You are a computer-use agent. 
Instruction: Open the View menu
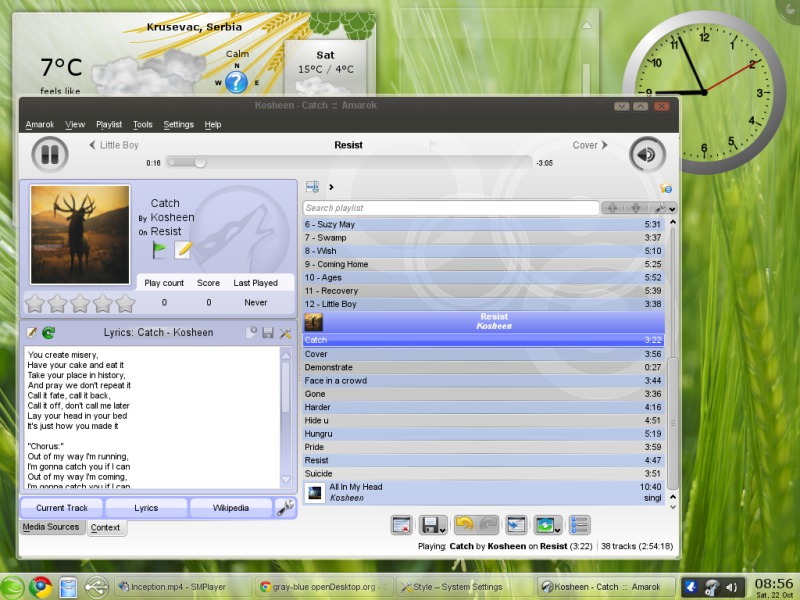[75, 124]
